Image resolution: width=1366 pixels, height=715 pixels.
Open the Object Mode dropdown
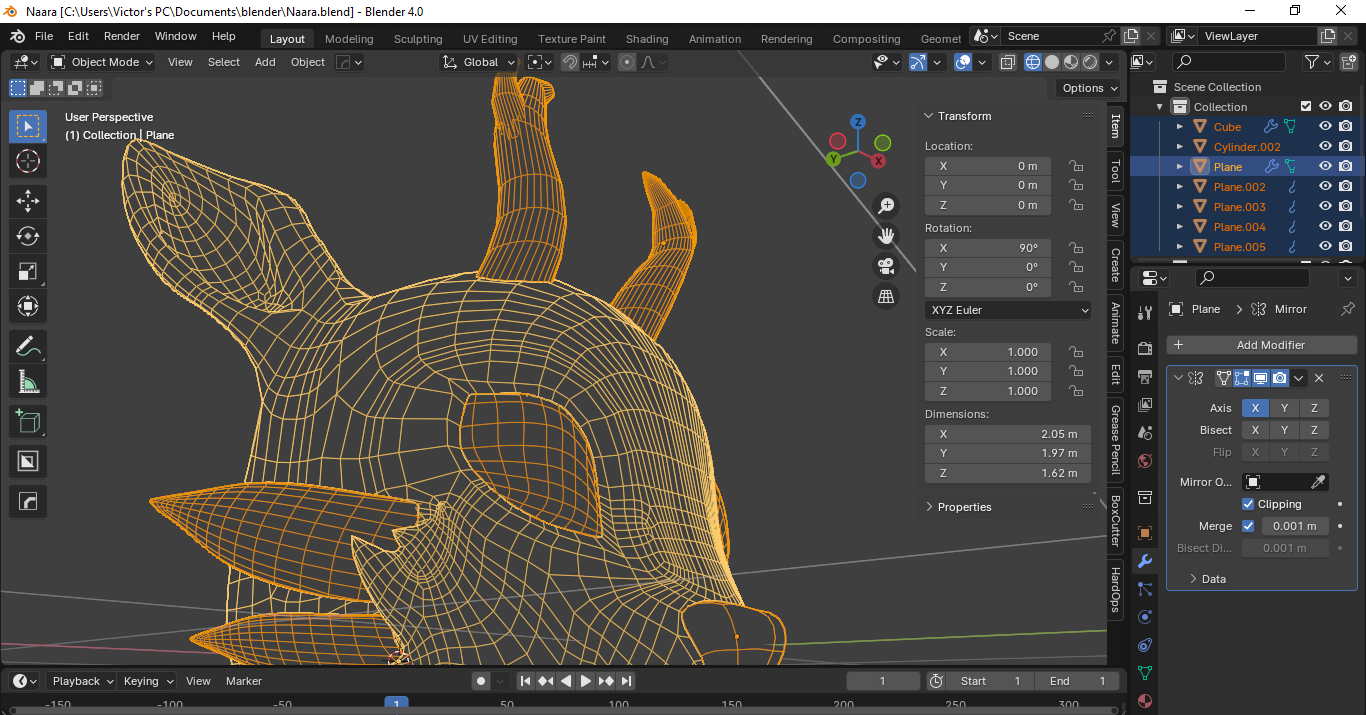tap(102, 62)
